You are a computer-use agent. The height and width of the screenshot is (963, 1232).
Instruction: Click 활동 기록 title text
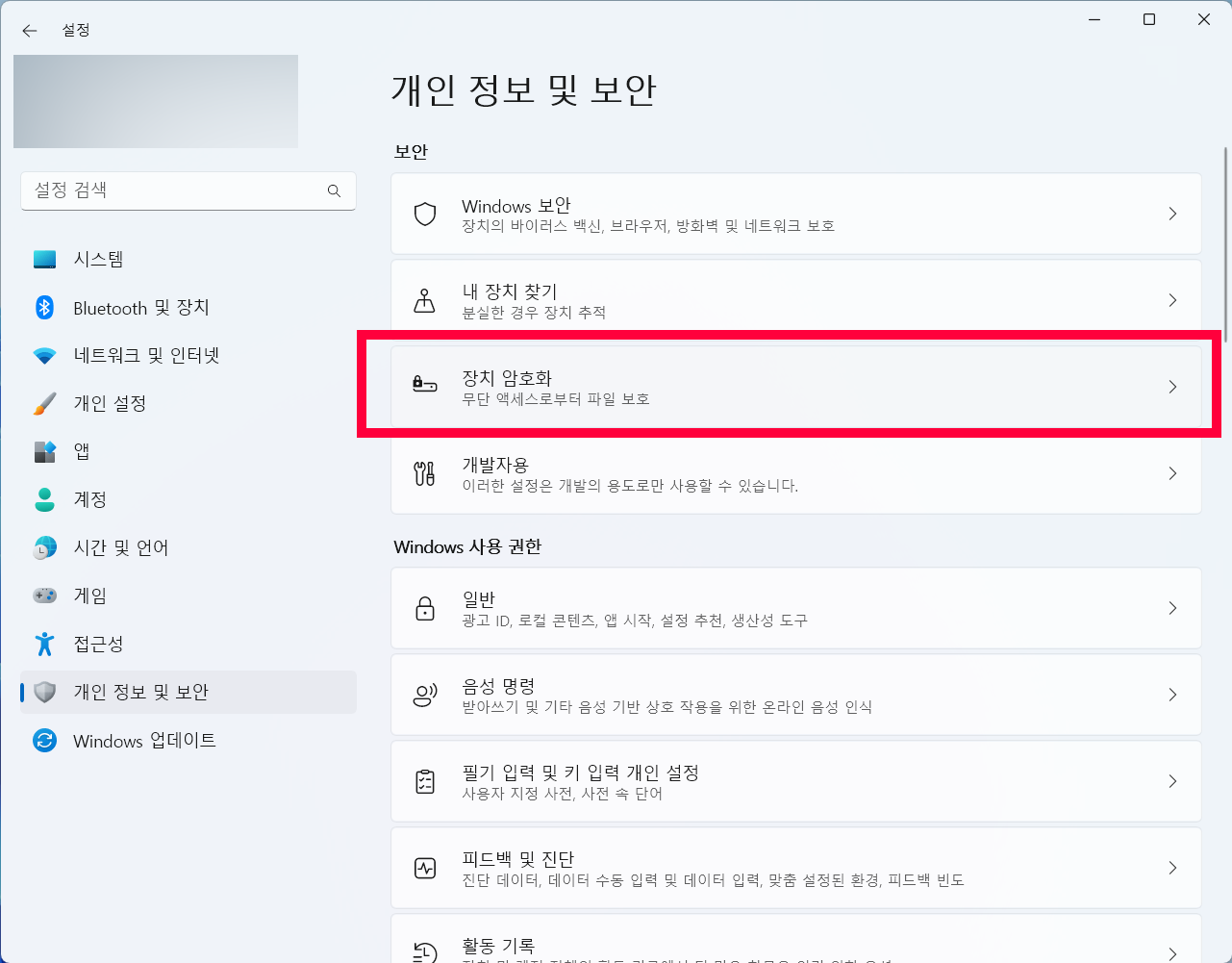pyautogui.click(x=498, y=946)
